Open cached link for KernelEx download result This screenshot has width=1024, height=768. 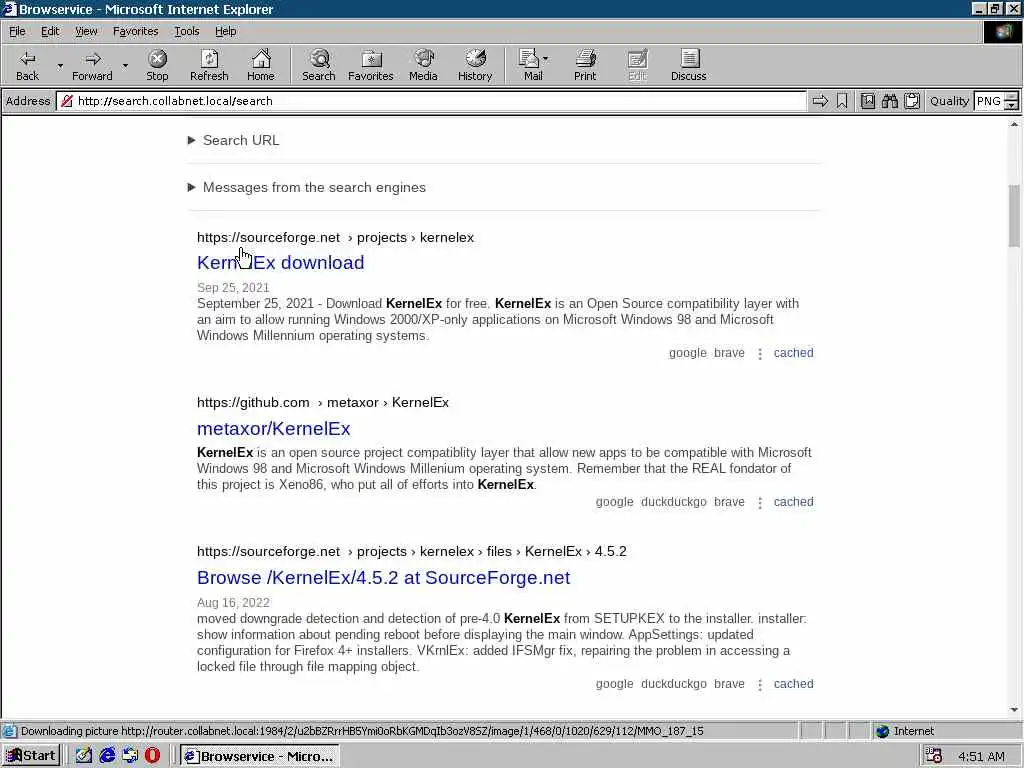coord(793,353)
